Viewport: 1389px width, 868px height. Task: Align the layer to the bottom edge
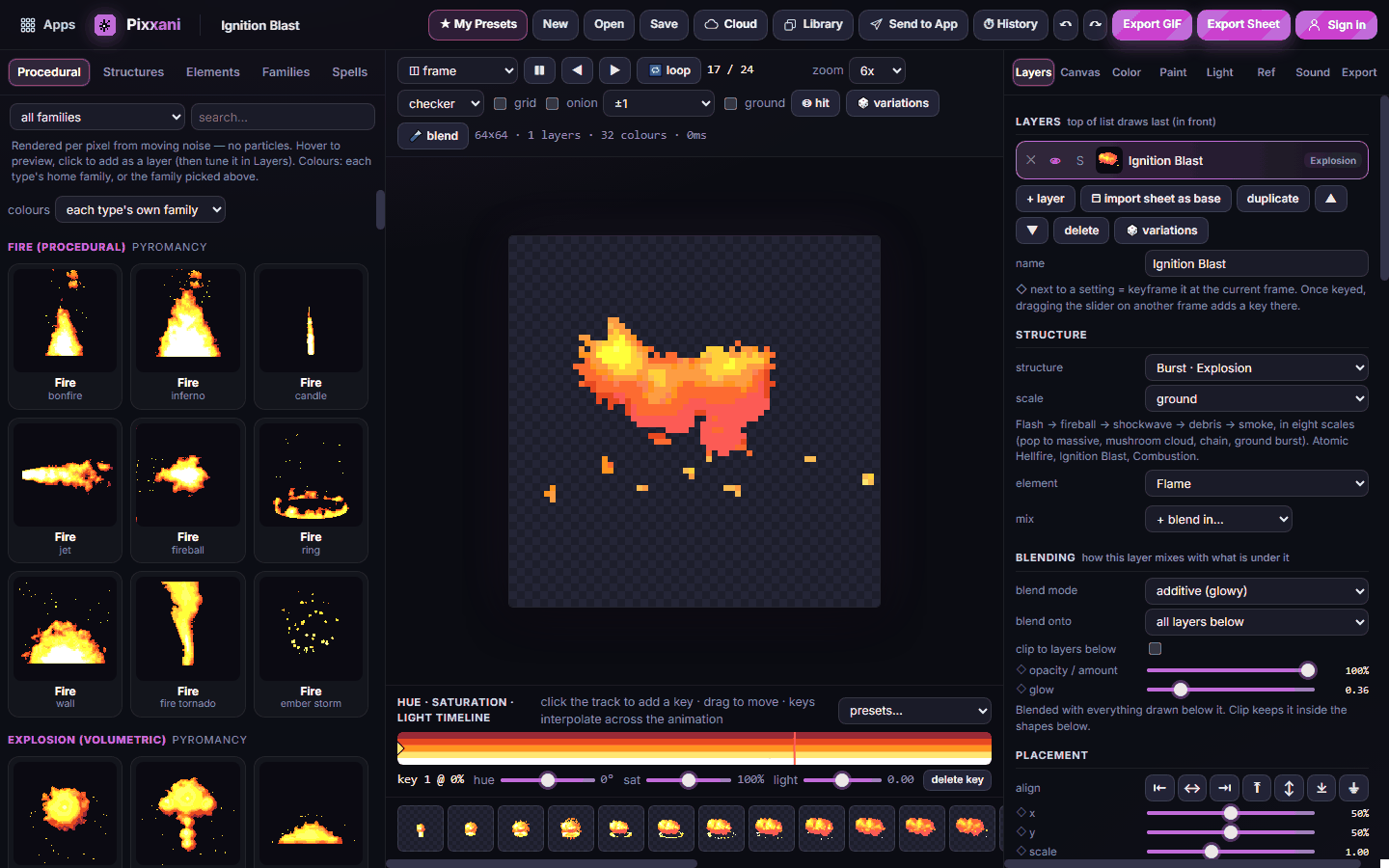pos(1321,788)
